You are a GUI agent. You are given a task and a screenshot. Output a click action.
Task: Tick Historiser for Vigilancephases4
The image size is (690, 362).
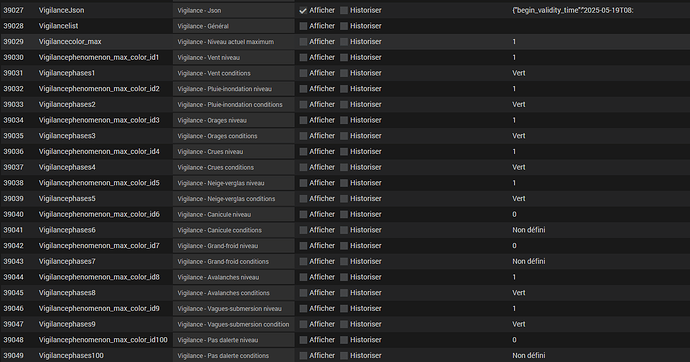point(344,168)
